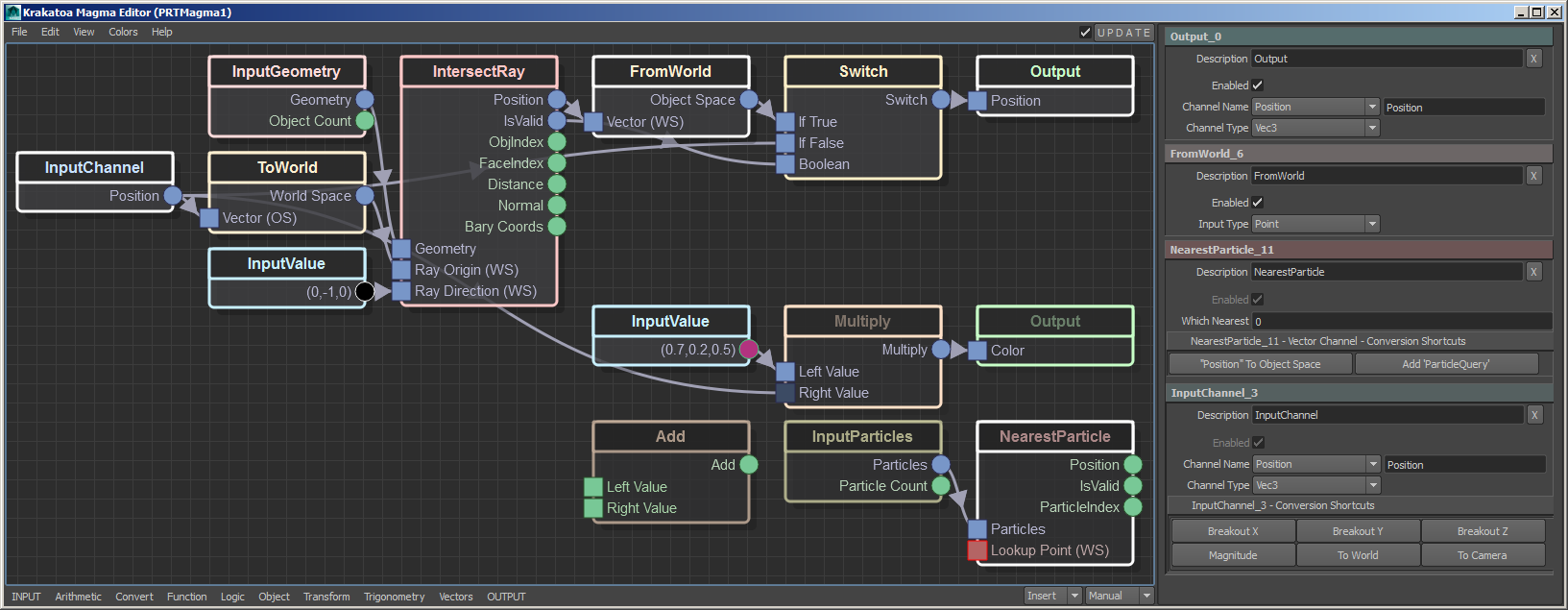
Task: Click IntersectRay FaceIndex output socket
Action: [x=557, y=162]
